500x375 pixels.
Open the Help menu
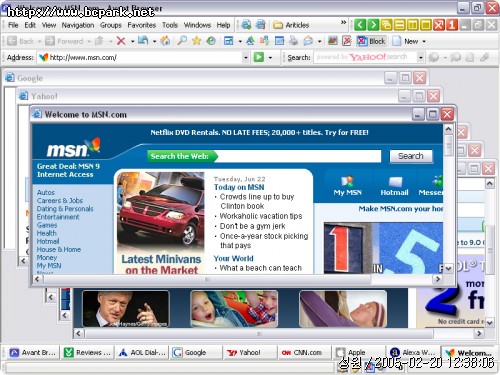point(223,25)
